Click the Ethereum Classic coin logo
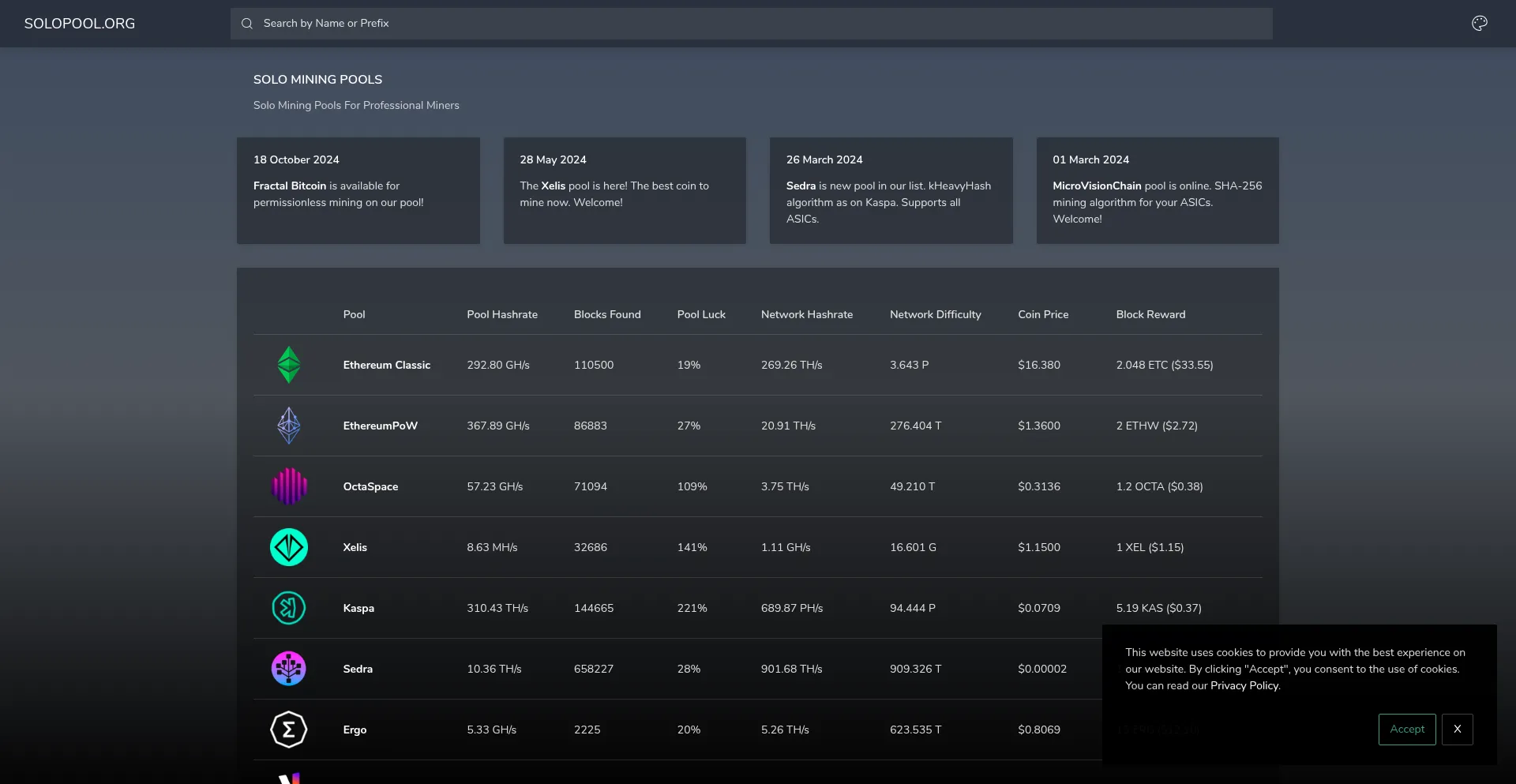 288,365
